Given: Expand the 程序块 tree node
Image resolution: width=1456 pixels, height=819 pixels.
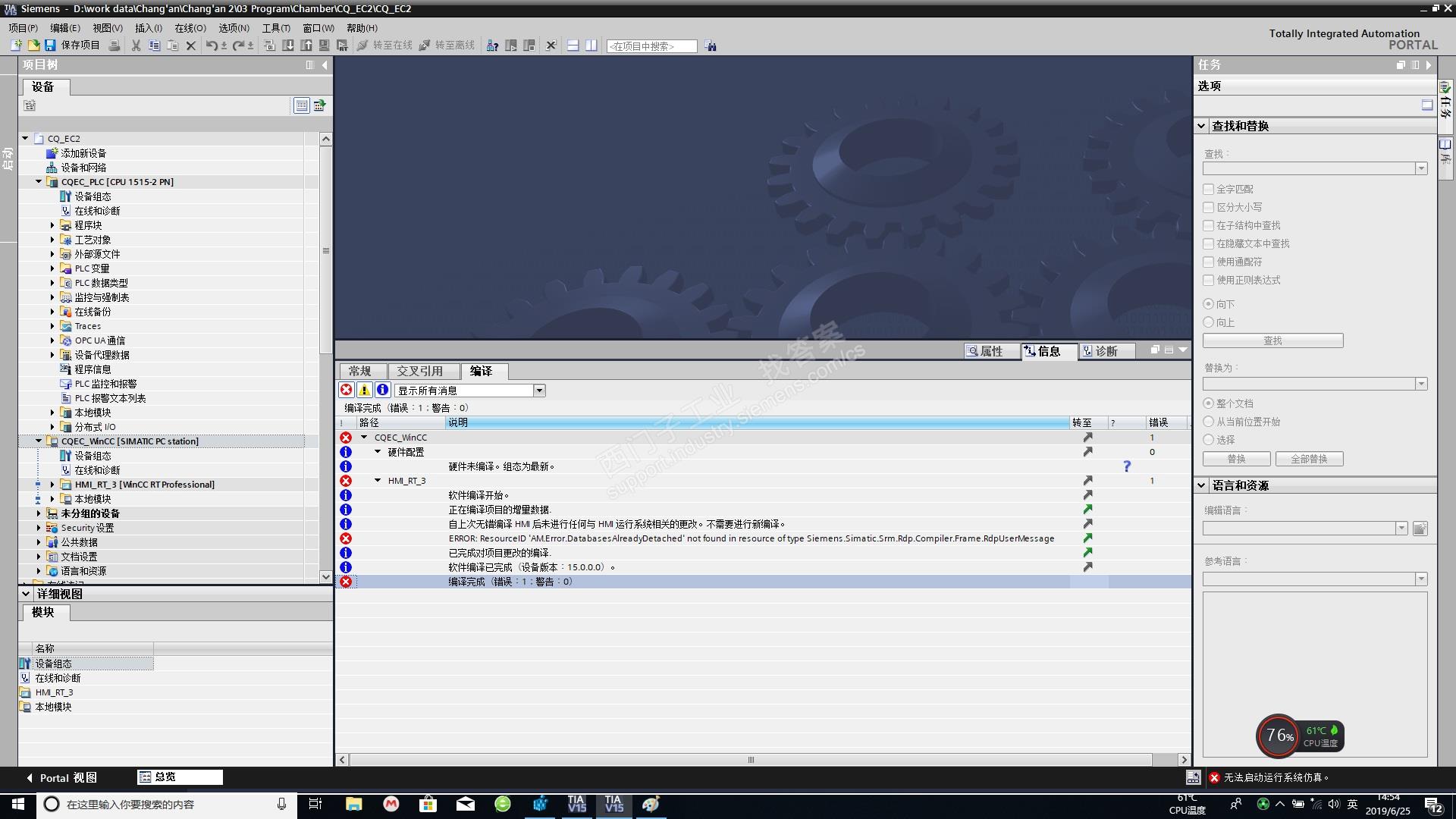Looking at the screenshot, I should coord(52,225).
